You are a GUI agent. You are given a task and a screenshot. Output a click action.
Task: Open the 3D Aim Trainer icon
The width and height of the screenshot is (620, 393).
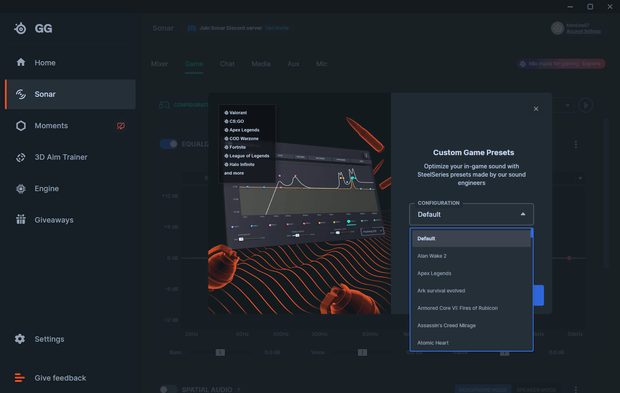coord(21,157)
